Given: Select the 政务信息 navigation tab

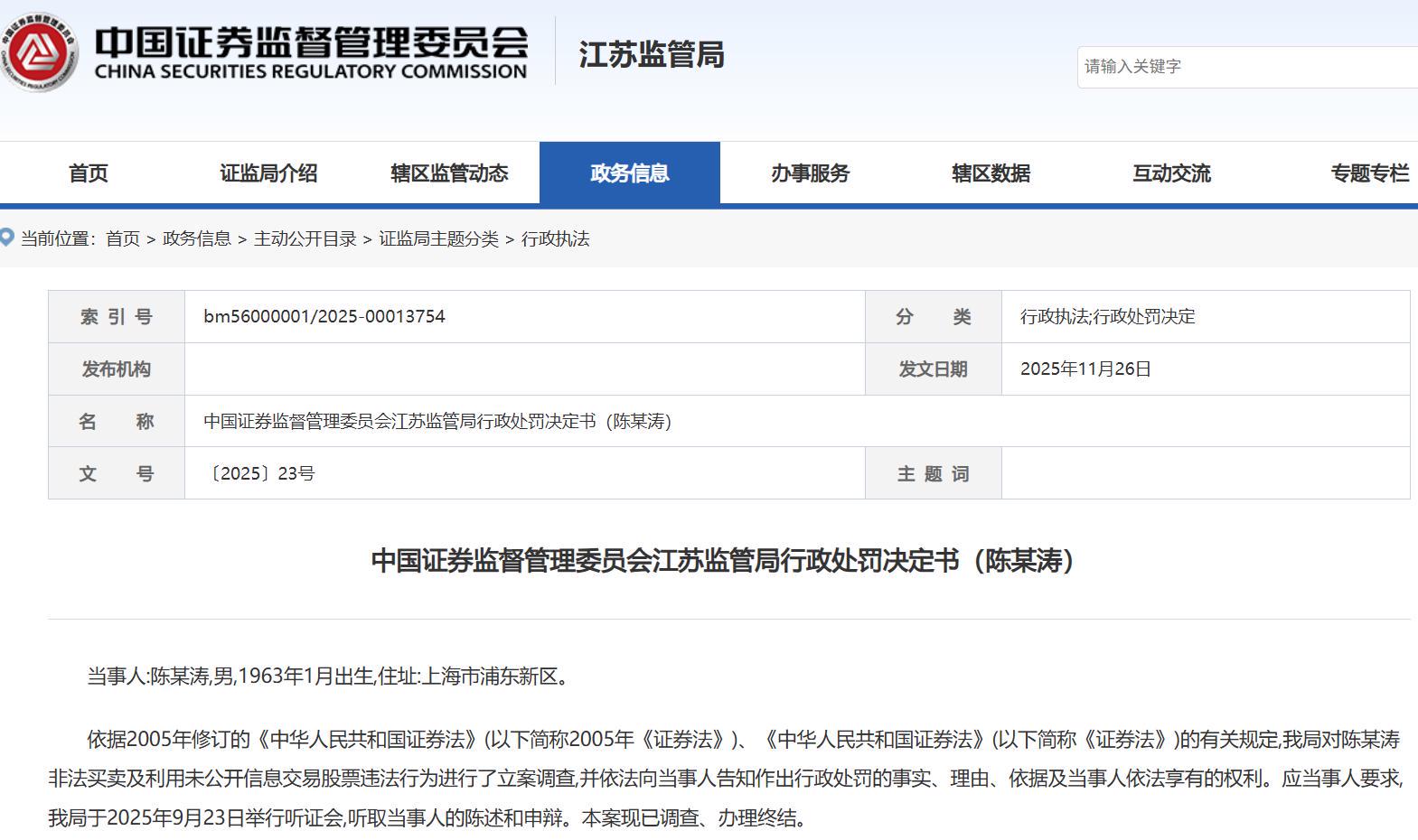Looking at the screenshot, I should coord(630,173).
